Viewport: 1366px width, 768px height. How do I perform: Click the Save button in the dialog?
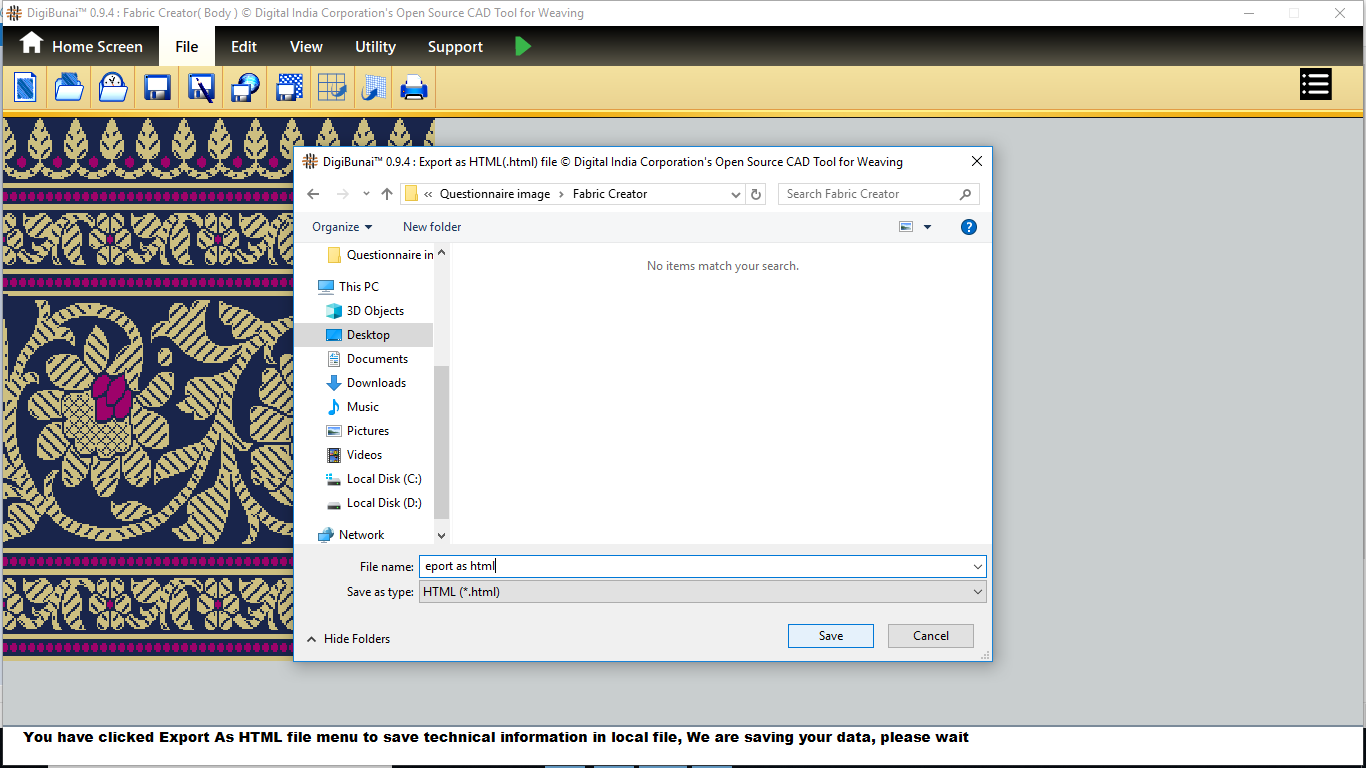(x=830, y=636)
